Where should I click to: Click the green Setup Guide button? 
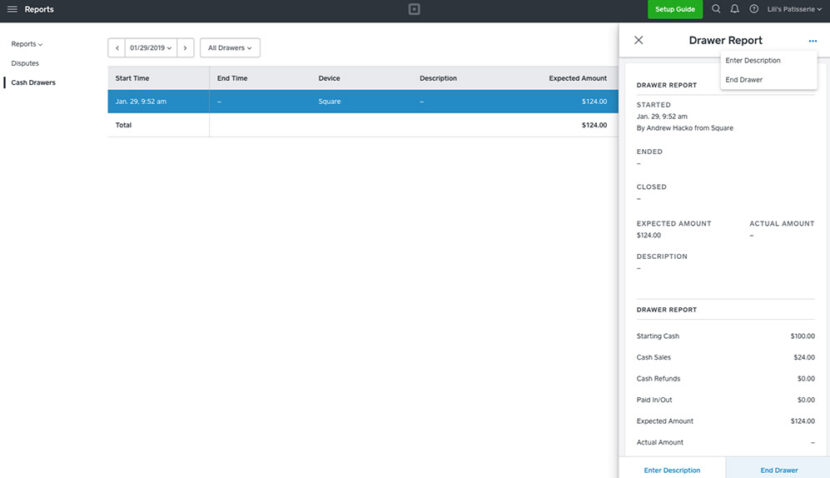[674, 9]
